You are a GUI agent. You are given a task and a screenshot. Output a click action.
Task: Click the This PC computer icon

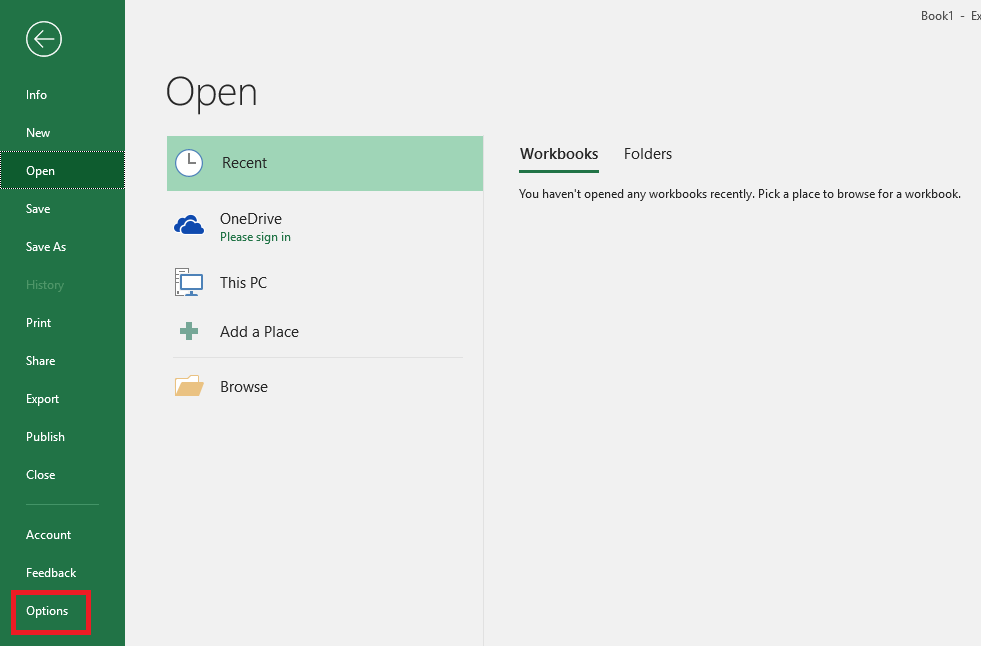(189, 283)
